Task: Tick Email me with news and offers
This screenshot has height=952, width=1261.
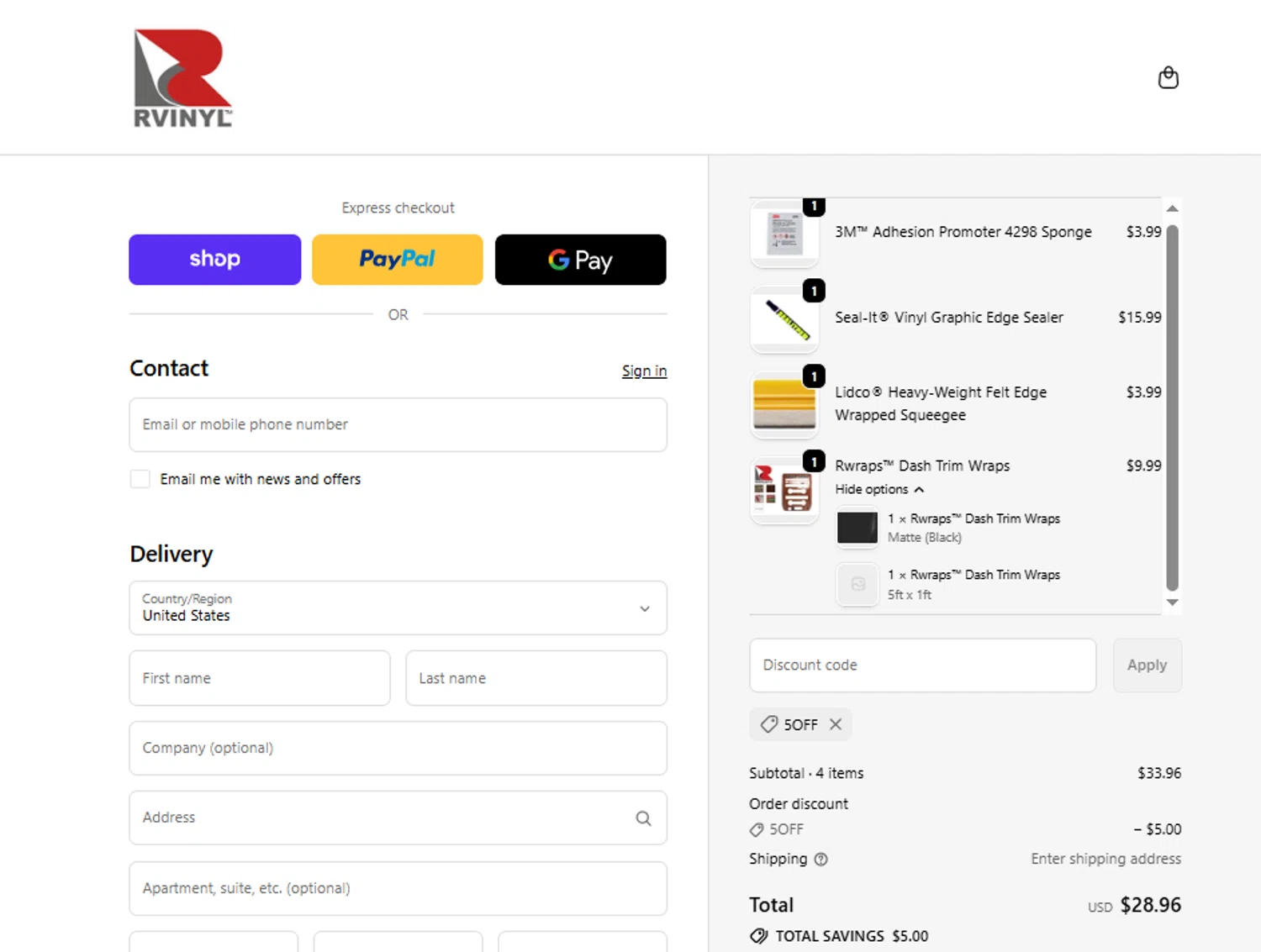Action: [140, 479]
